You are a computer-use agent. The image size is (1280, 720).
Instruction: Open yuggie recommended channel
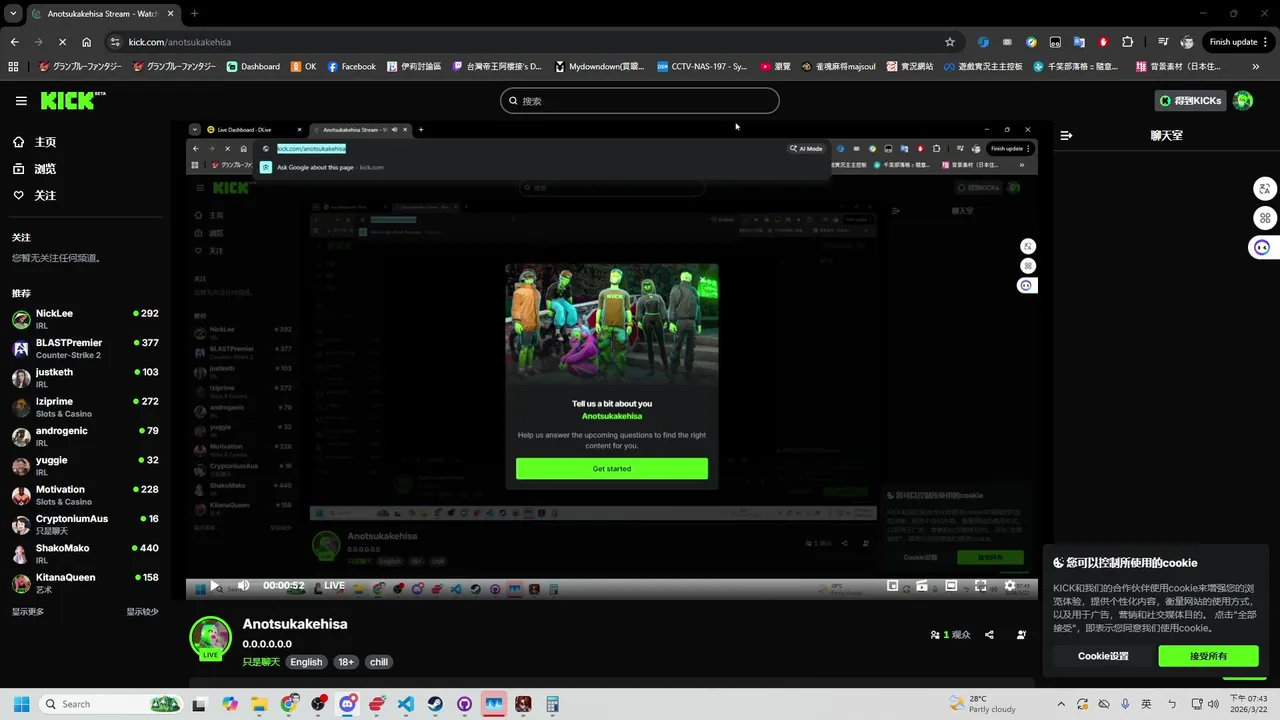pos(85,465)
